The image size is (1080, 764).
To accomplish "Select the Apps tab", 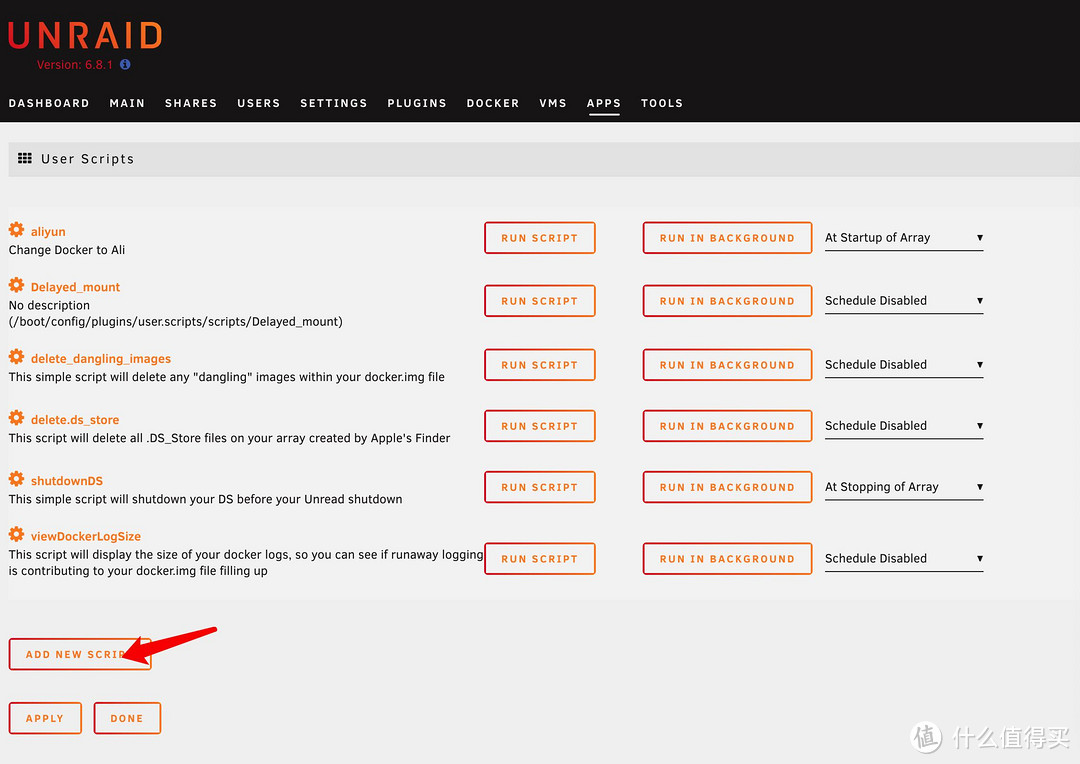I will coord(603,103).
